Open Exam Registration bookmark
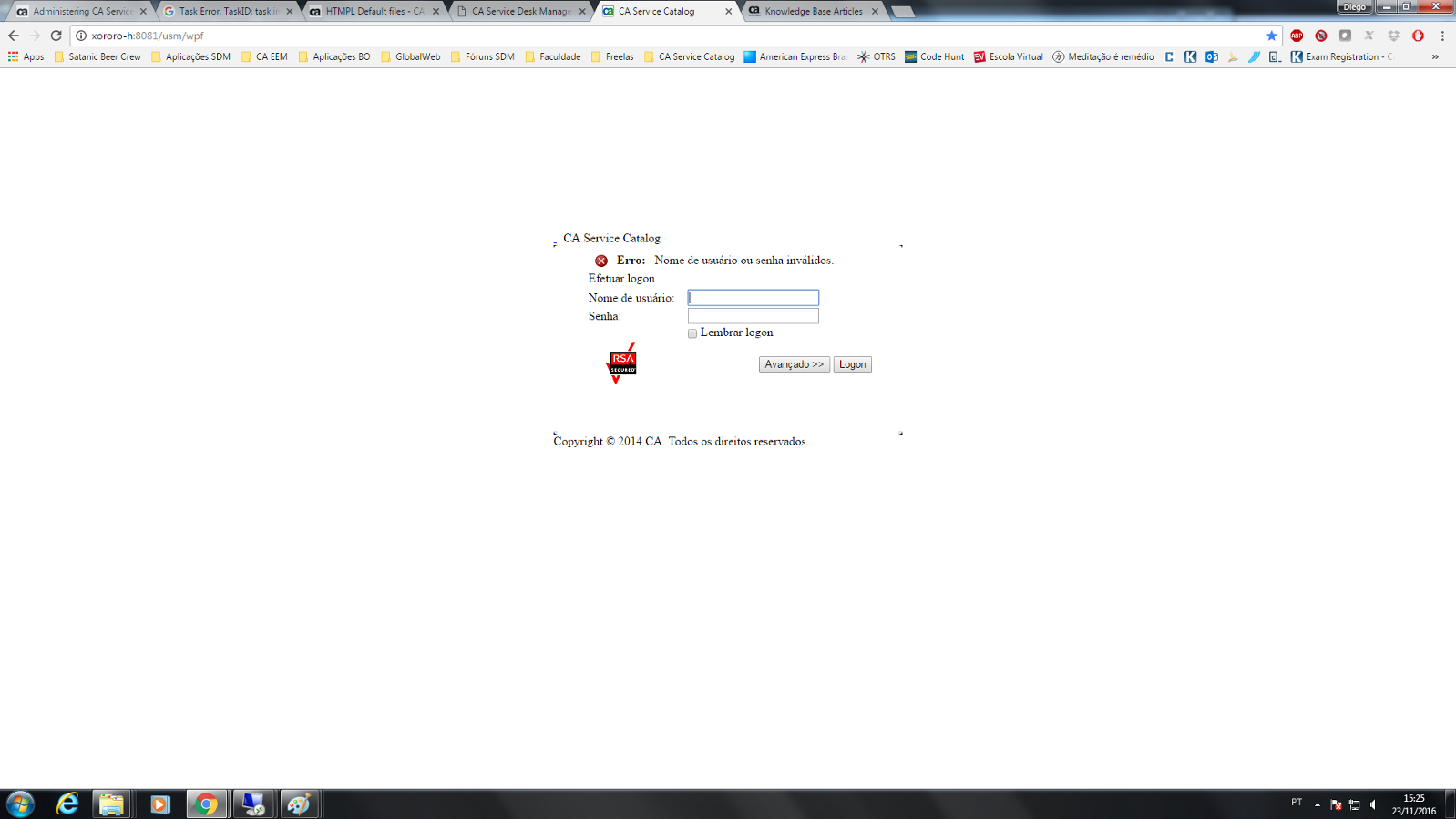This screenshot has width=1456, height=819. tap(1341, 56)
